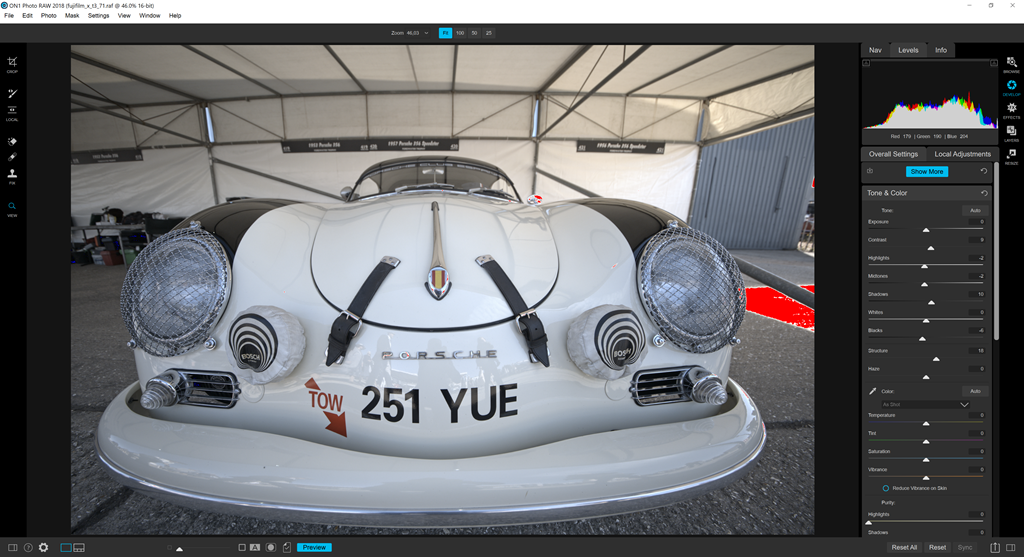Open the Mask menu

(72, 16)
